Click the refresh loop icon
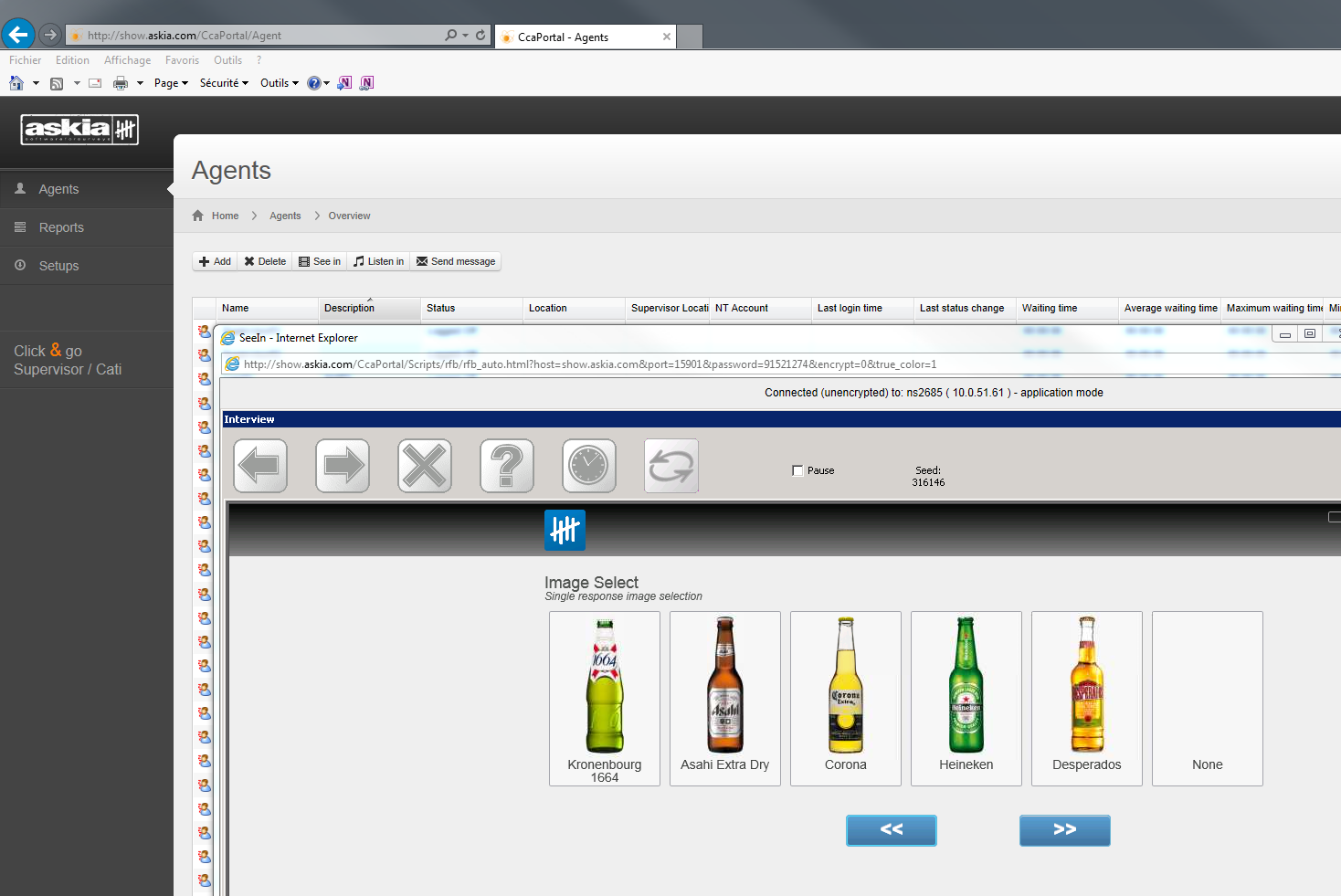 [x=671, y=466]
